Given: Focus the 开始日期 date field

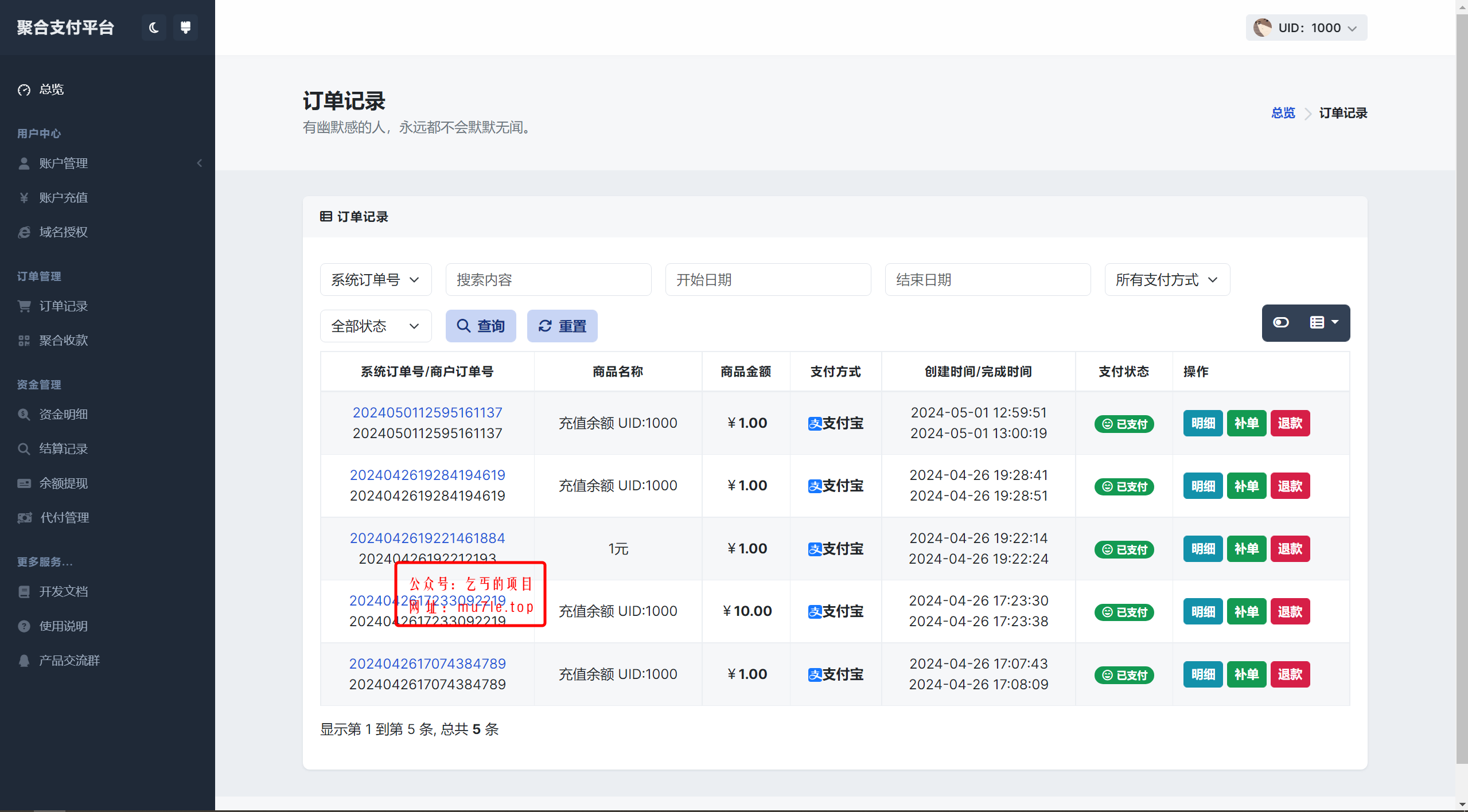Looking at the screenshot, I should [x=768, y=280].
